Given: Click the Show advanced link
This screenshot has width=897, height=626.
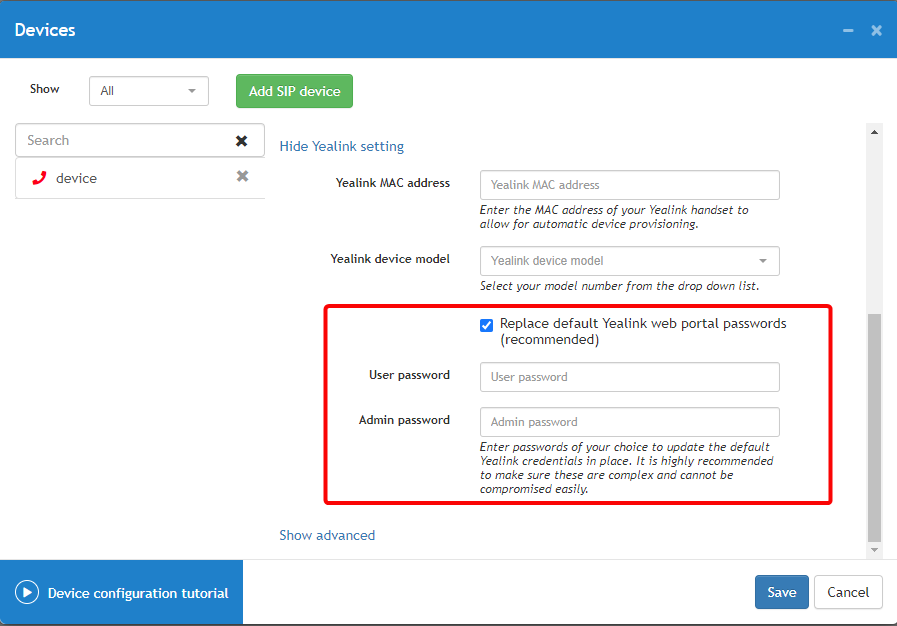Looking at the screenshot, I should 327,536.
